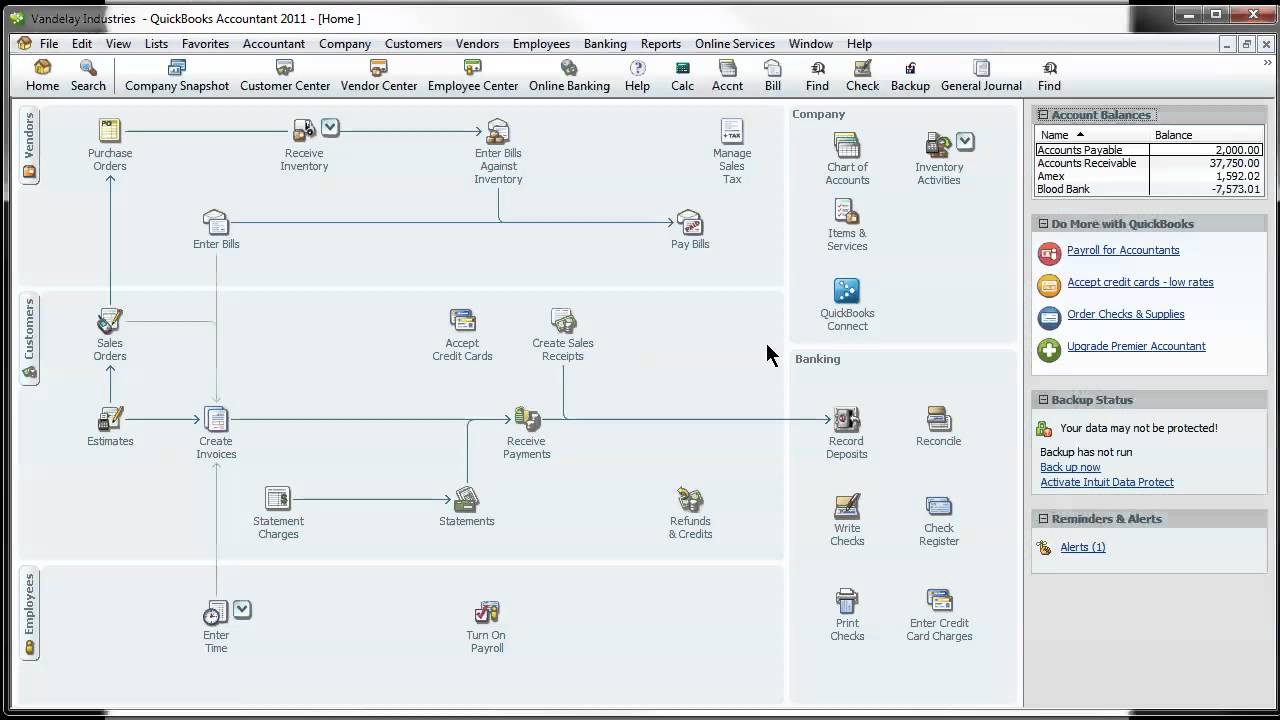Click Order Checks & Supplies link
1280x720 pixels.
click(1125, 314)
